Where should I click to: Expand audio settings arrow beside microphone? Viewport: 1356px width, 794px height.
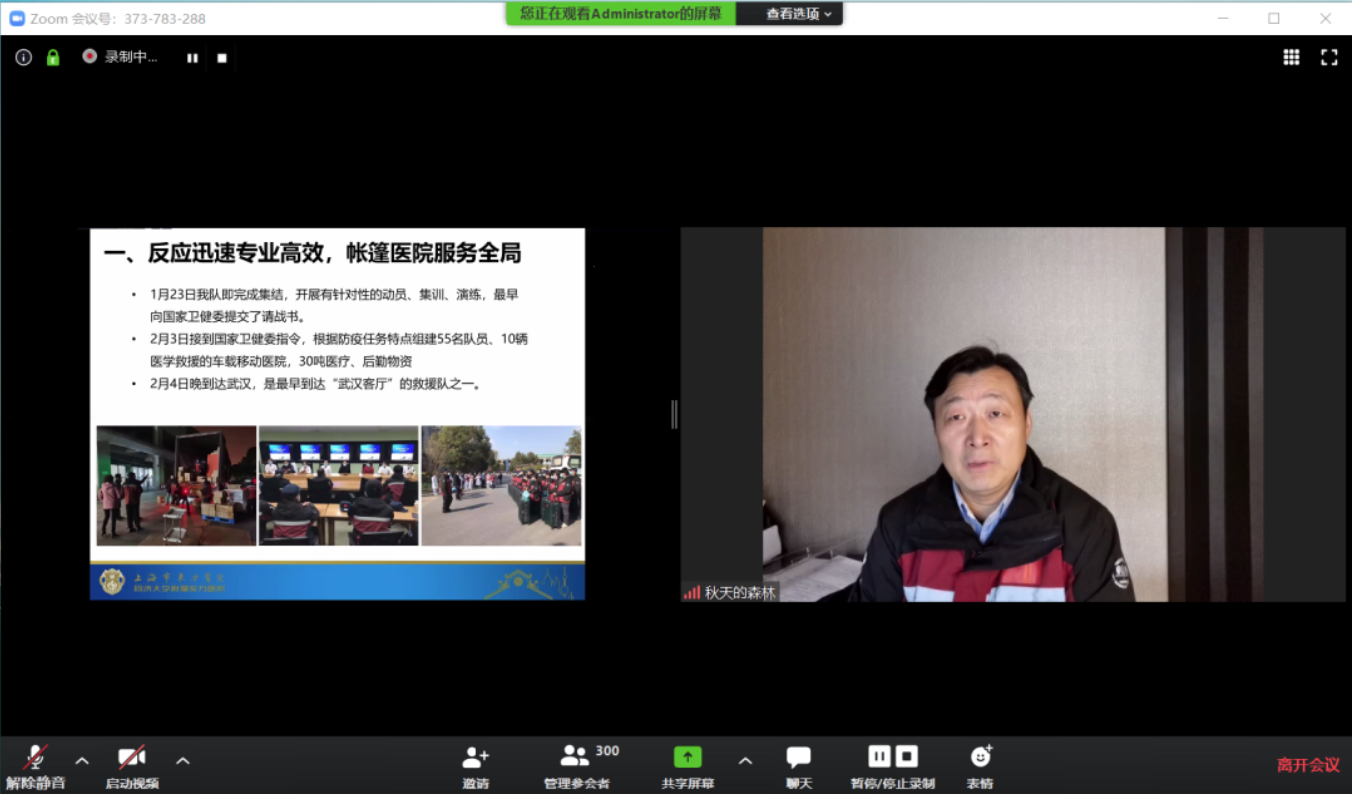pos(82,761)
